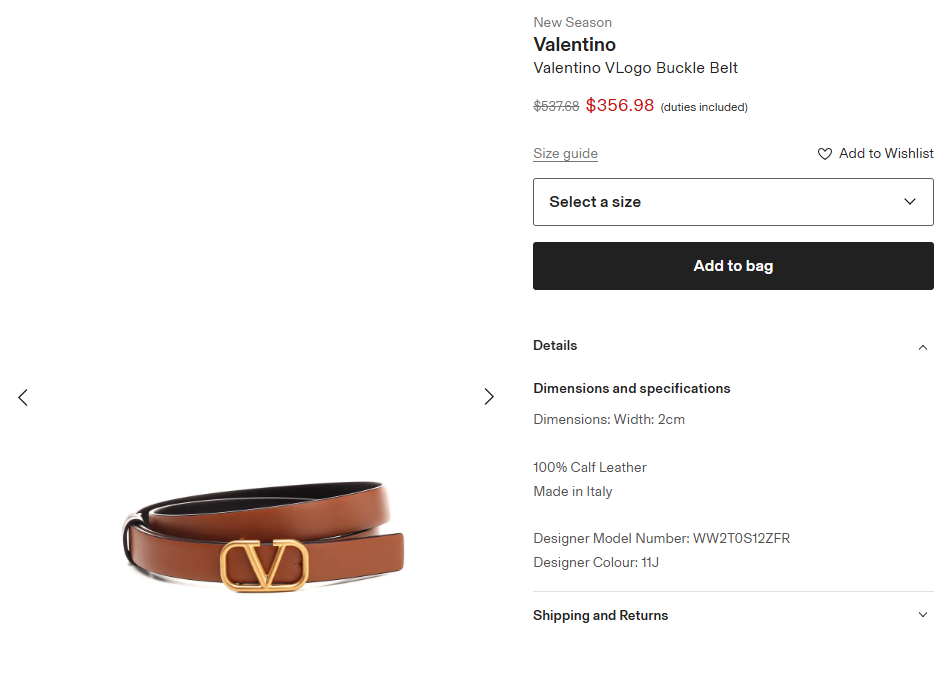The width and height of the screenshot is (952, 698).
Task: Click the Dimensions and specifications heading
Action: click(x=631, y=388)
